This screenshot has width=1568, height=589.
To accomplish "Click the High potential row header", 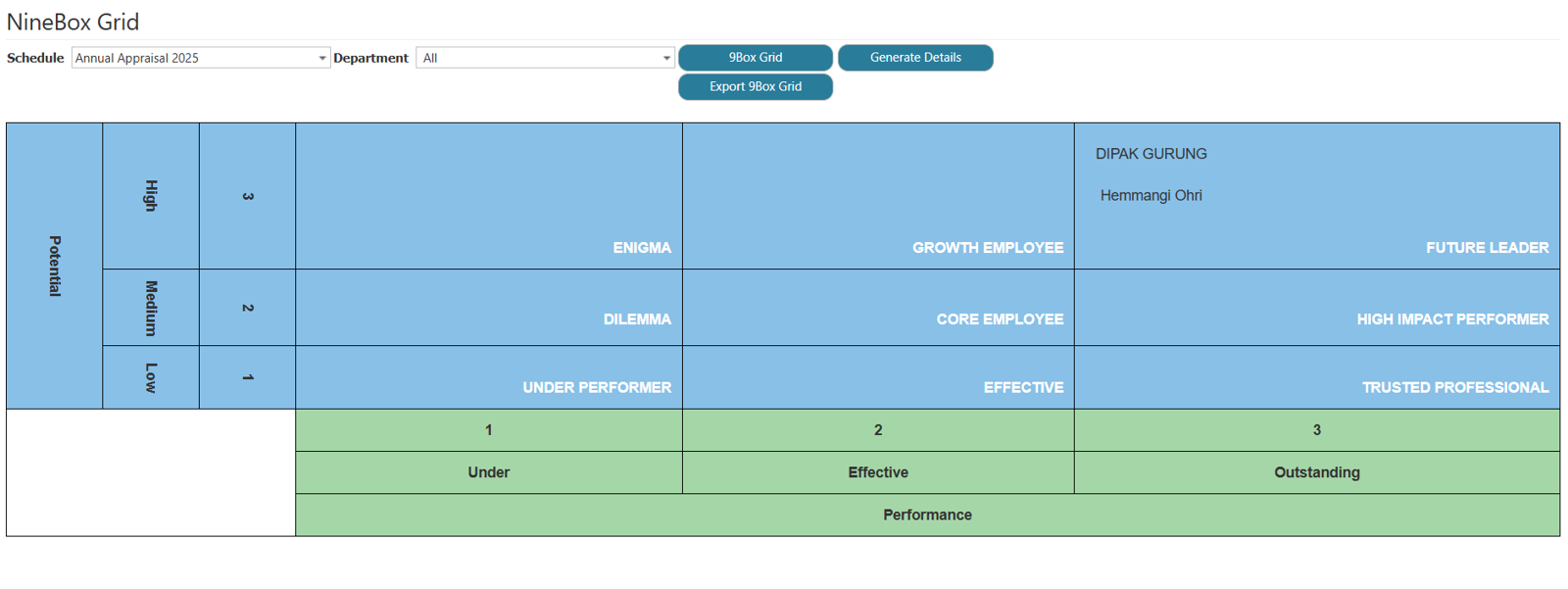I will 151,196.
